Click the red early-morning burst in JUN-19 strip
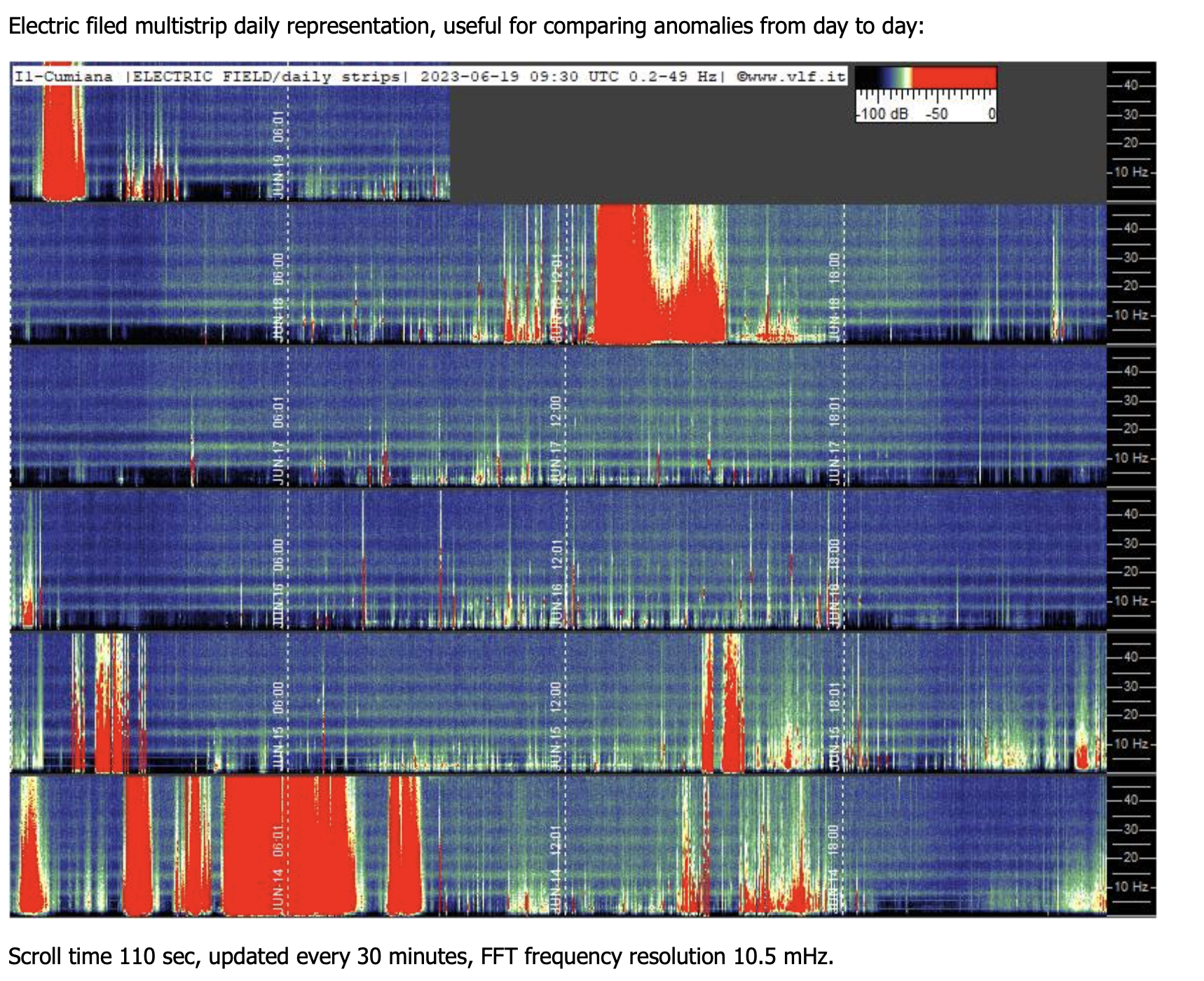This screenshot has height=981, width=1204. (63, 133)
